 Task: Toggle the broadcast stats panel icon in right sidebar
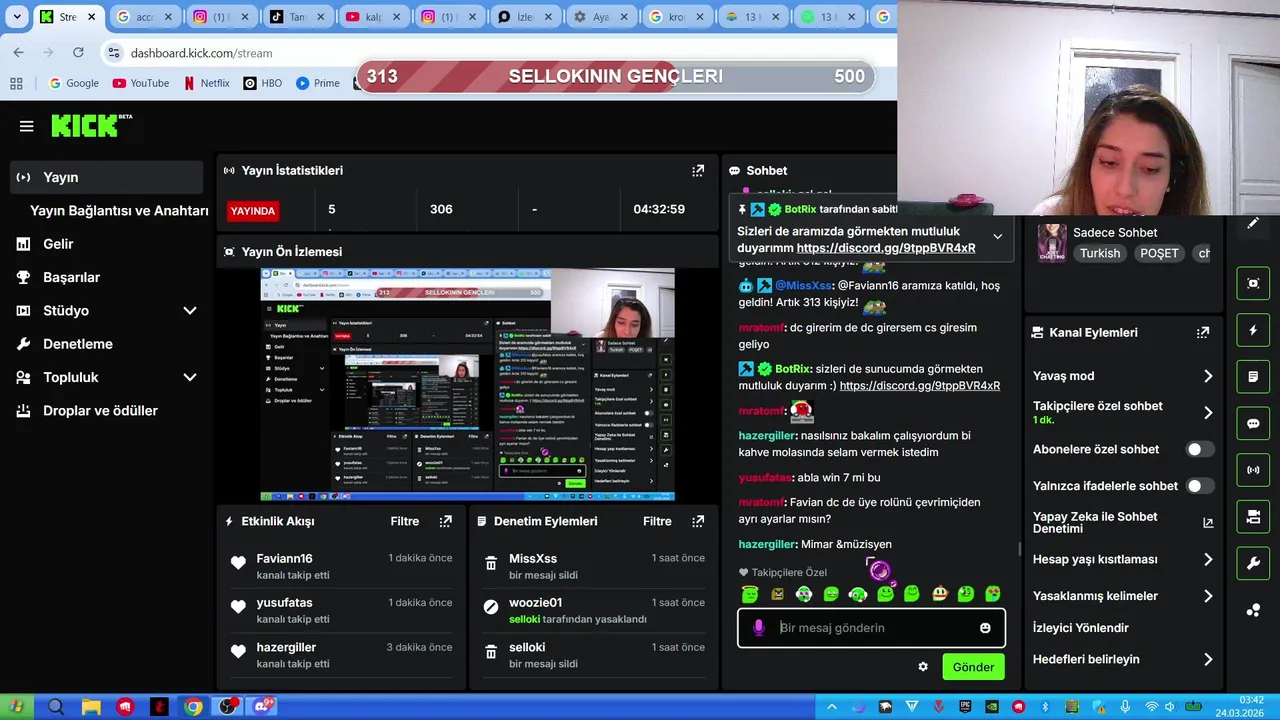pyautogui.click(x=1253, y=470)
